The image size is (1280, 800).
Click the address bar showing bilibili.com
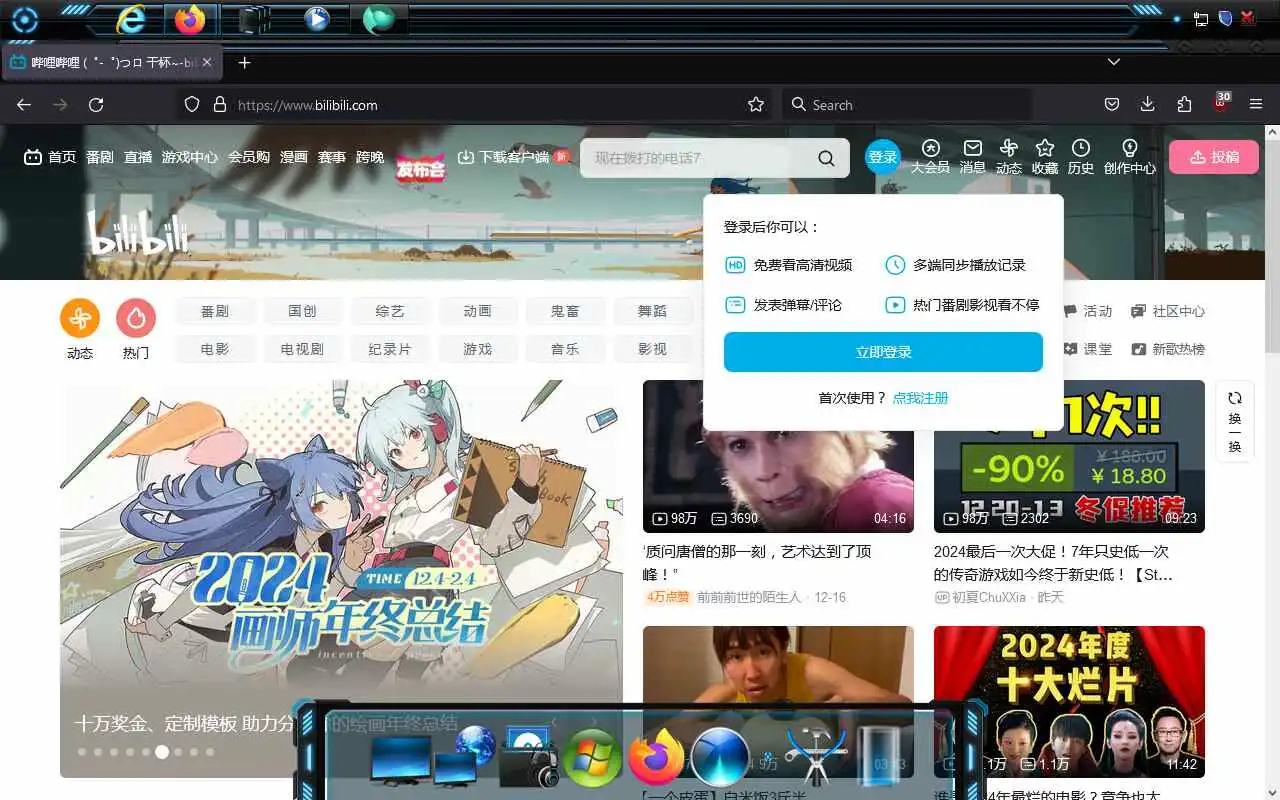(x=475, y=105)
